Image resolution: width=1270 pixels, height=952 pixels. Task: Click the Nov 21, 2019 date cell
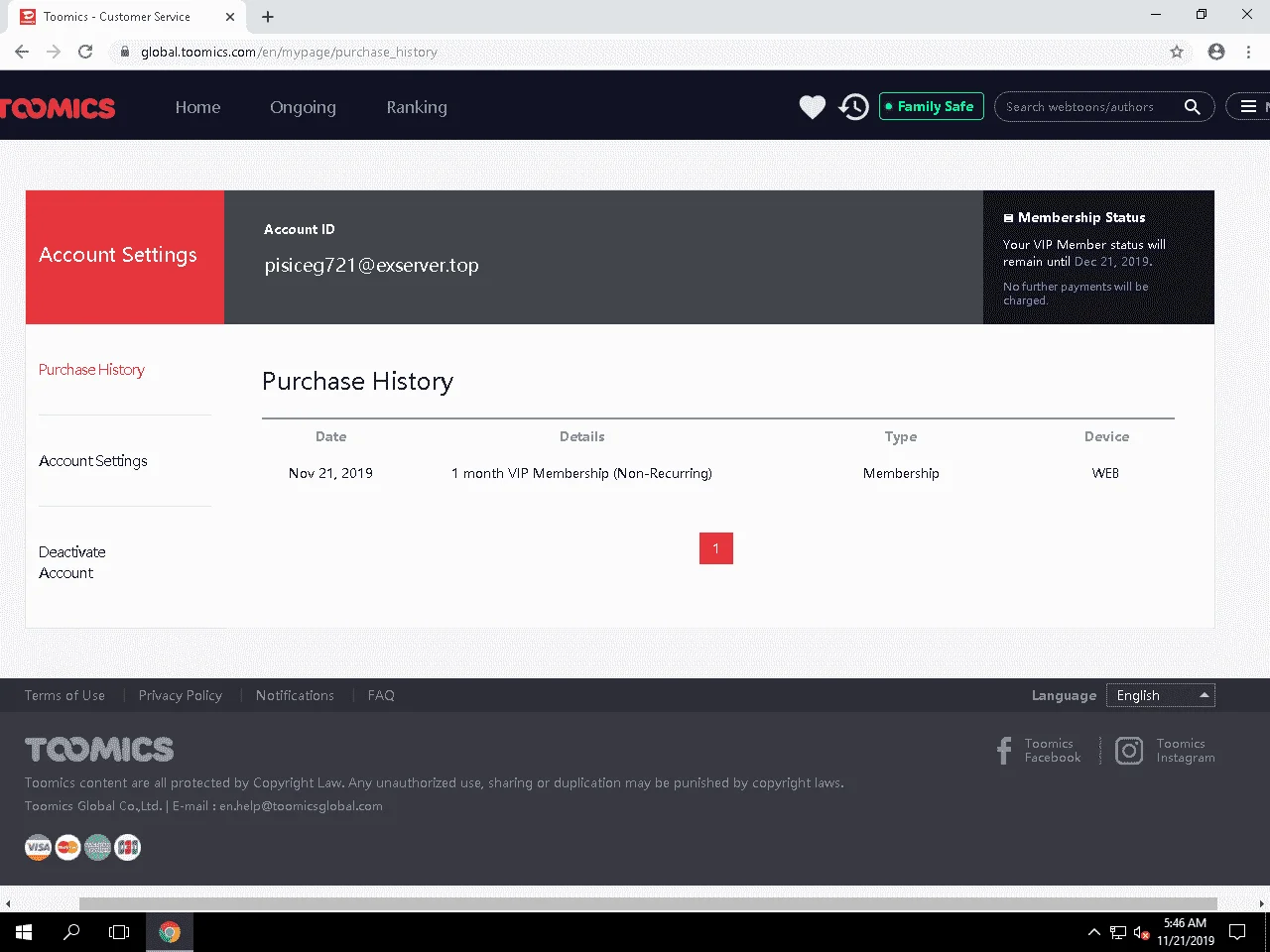(330, 473)
